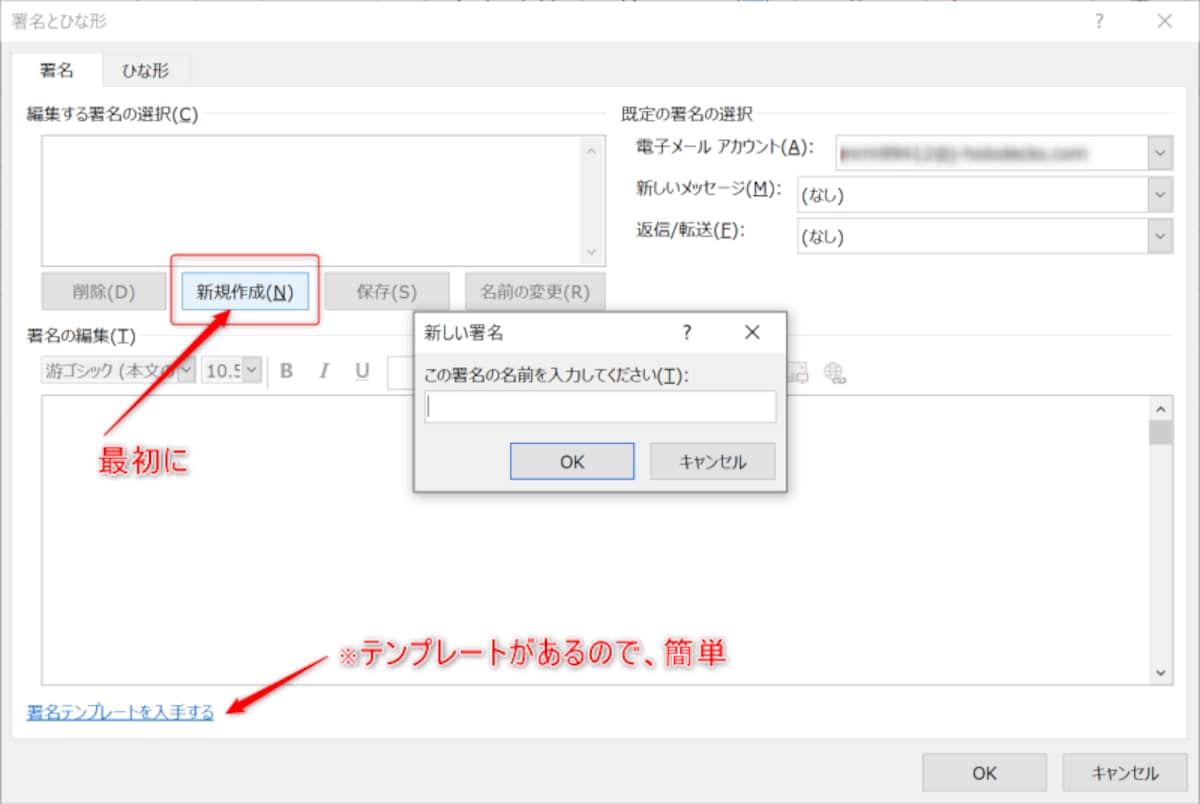The width and height of the screenshot is (1200, 804).
Task: Toggle italic formatting in signature editor
Action: point(324,371)
